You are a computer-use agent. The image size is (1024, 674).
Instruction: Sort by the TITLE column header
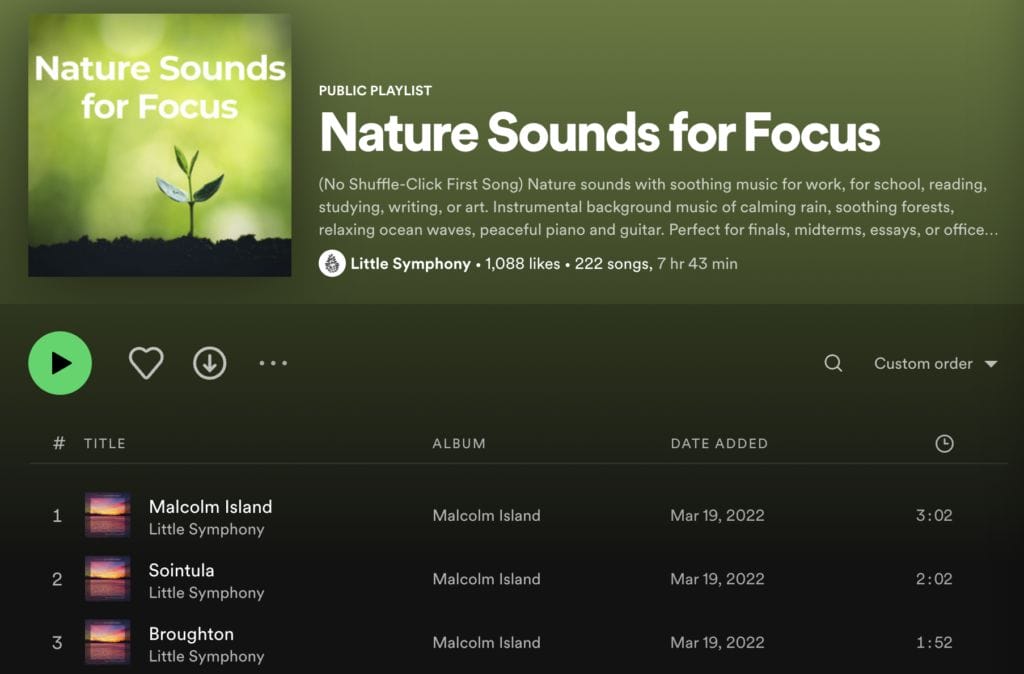click(105, 443)
